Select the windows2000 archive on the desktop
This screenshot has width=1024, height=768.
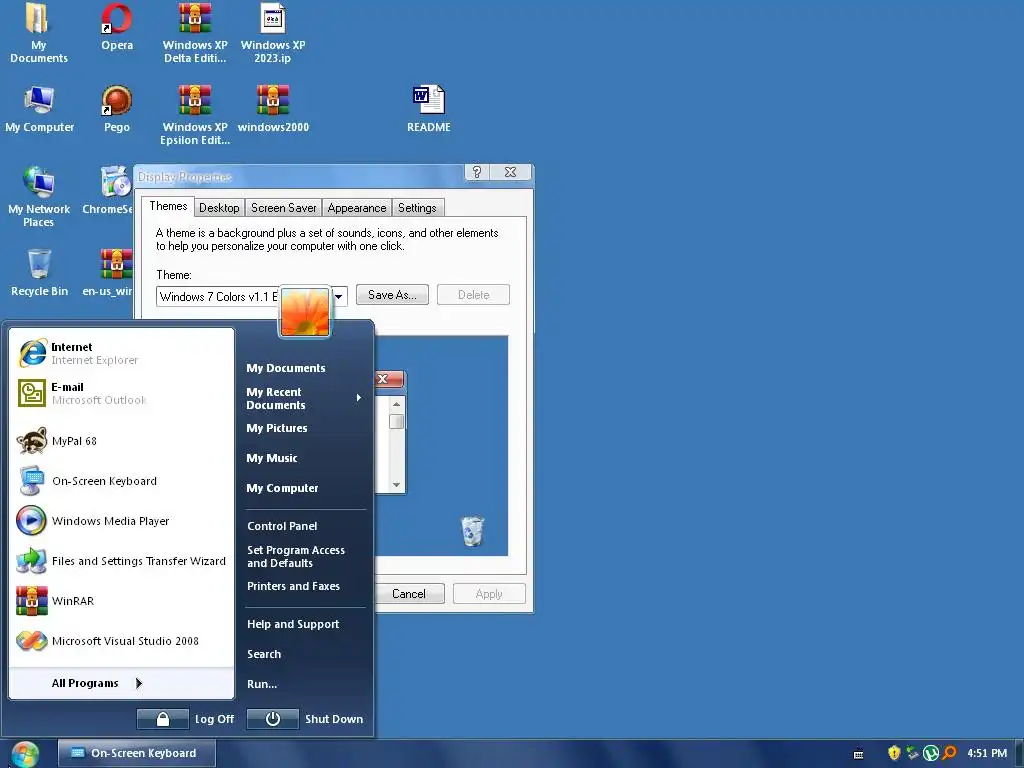coord(273,109)
